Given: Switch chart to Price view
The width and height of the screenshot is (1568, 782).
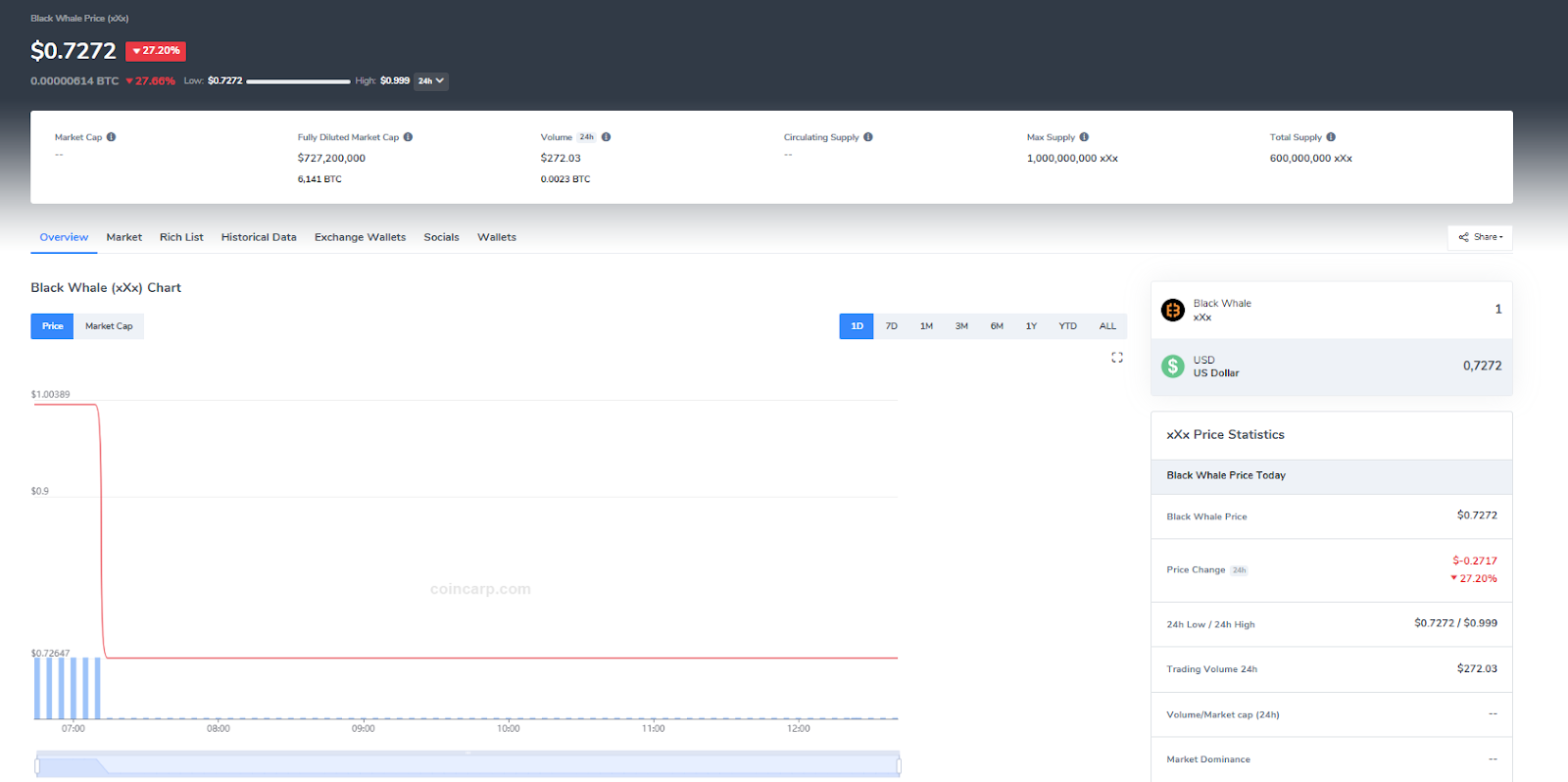Looking at the screenshot, I should [53, 326].
